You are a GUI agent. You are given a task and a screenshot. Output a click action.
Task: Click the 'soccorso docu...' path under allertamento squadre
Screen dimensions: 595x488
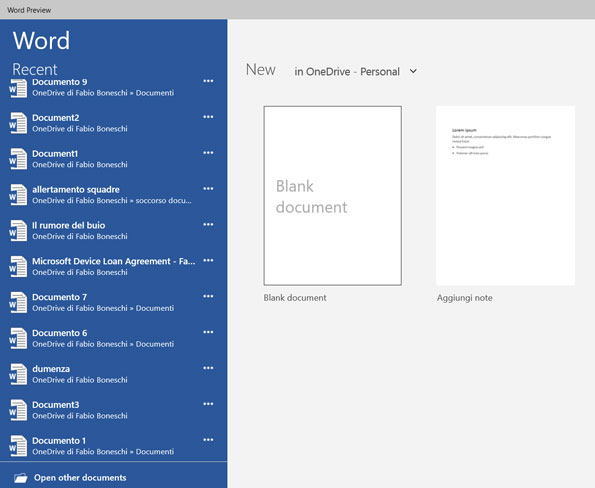point(164,200)
